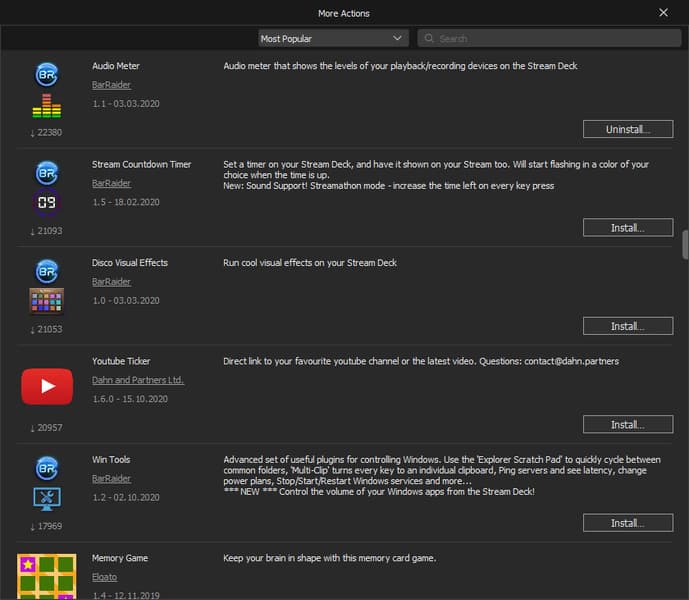Click the 20957 download count
This screenshot has width=689, height=600.
click(x=46, y=428)
